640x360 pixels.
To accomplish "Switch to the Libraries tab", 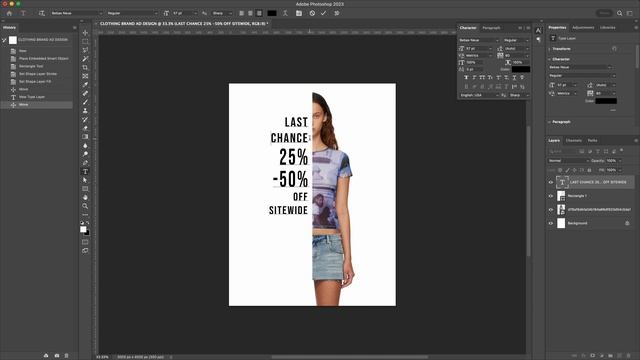I will click(607, 27).
